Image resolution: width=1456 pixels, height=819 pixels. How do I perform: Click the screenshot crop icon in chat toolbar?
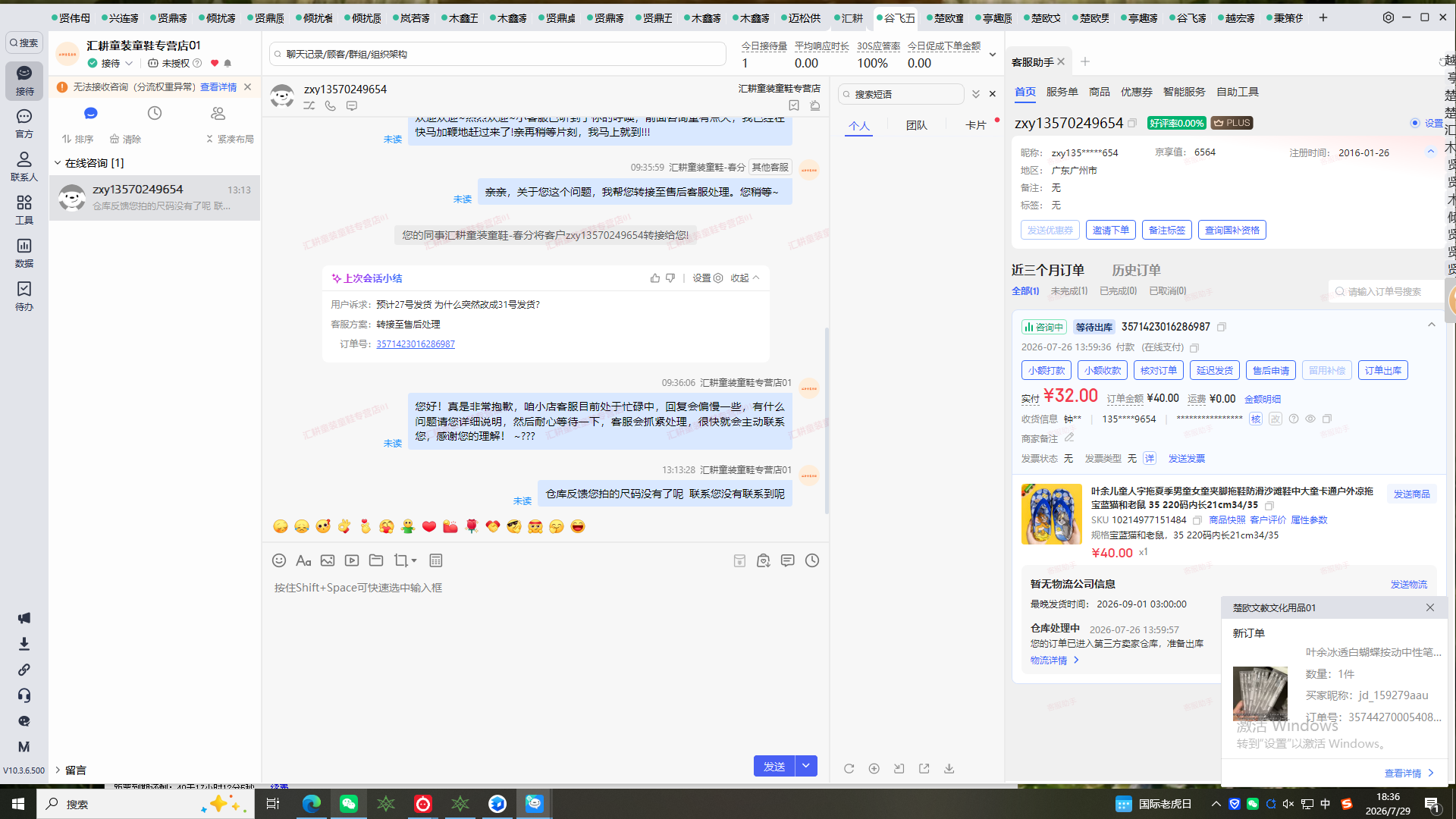[x=400, y=560]
